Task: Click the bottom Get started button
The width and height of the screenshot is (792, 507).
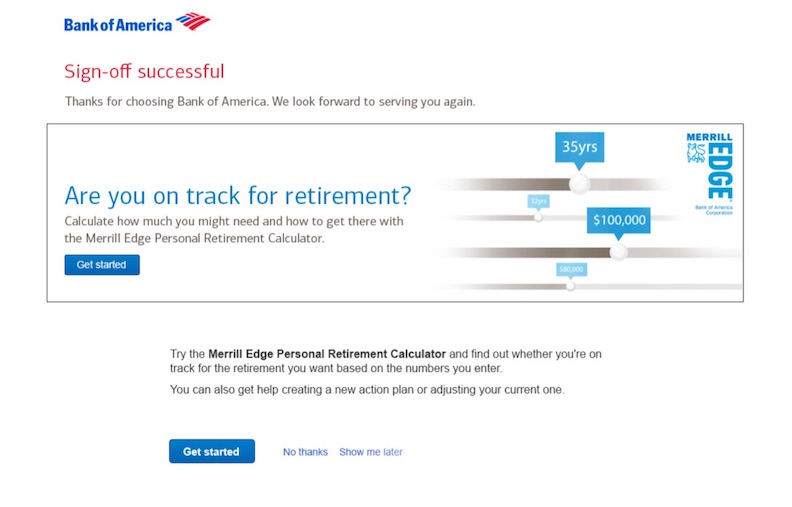Action: coord(212,451)
